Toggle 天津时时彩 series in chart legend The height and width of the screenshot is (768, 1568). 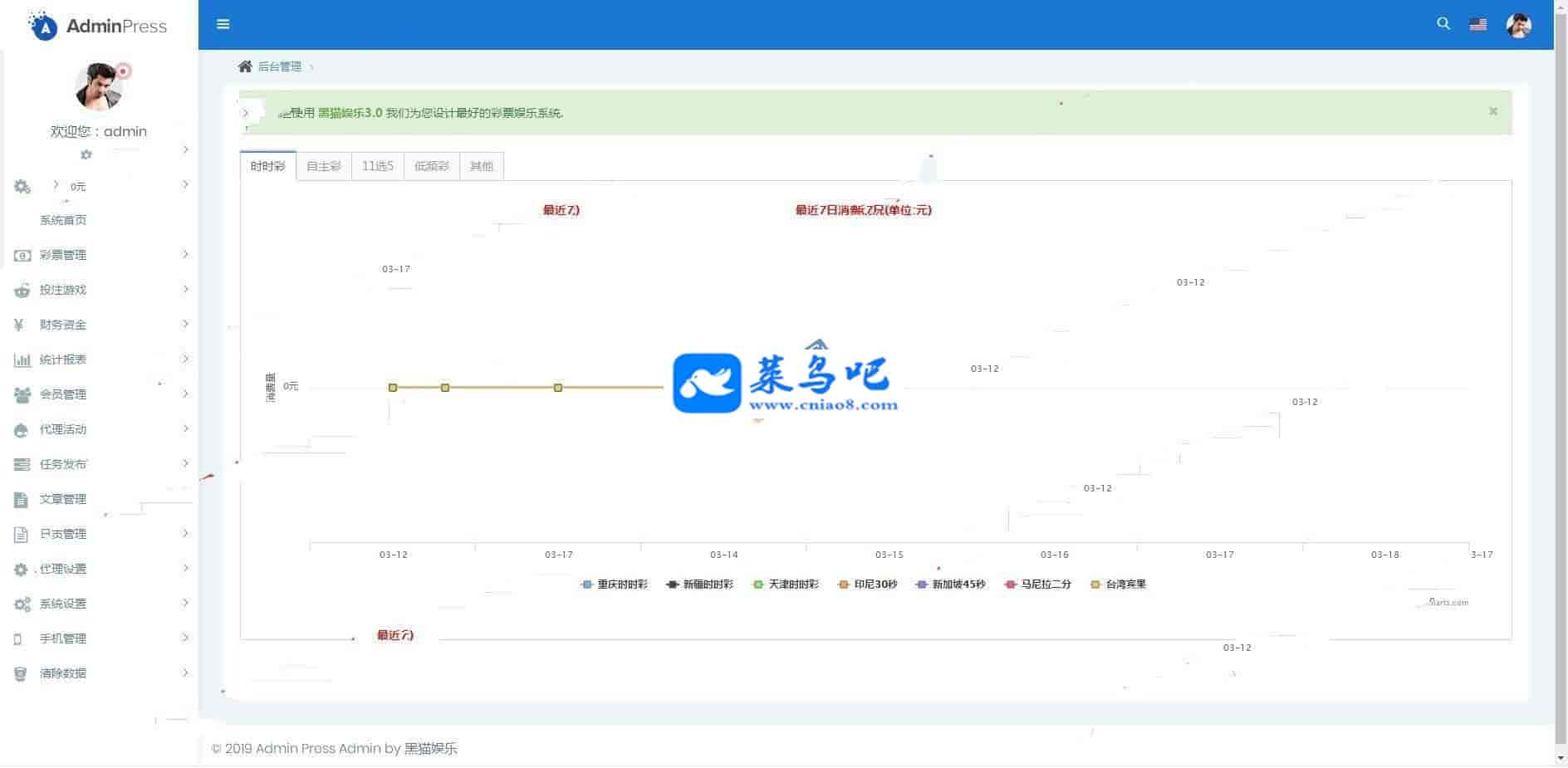click(786, 585)
